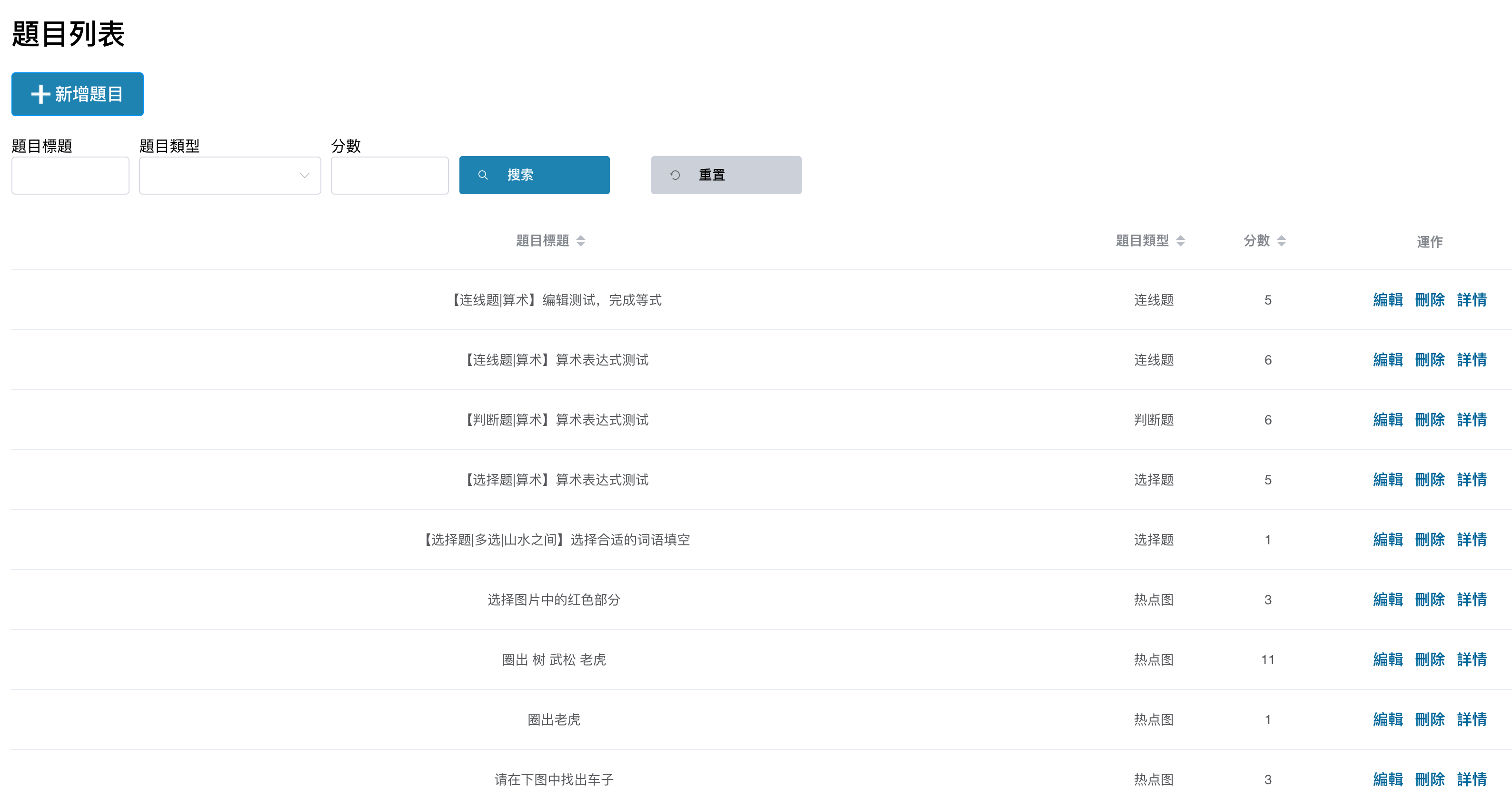Edit the 选择图片中的红色部分 question
This screenshot has height=808, width=1512.
point(1388,599)
